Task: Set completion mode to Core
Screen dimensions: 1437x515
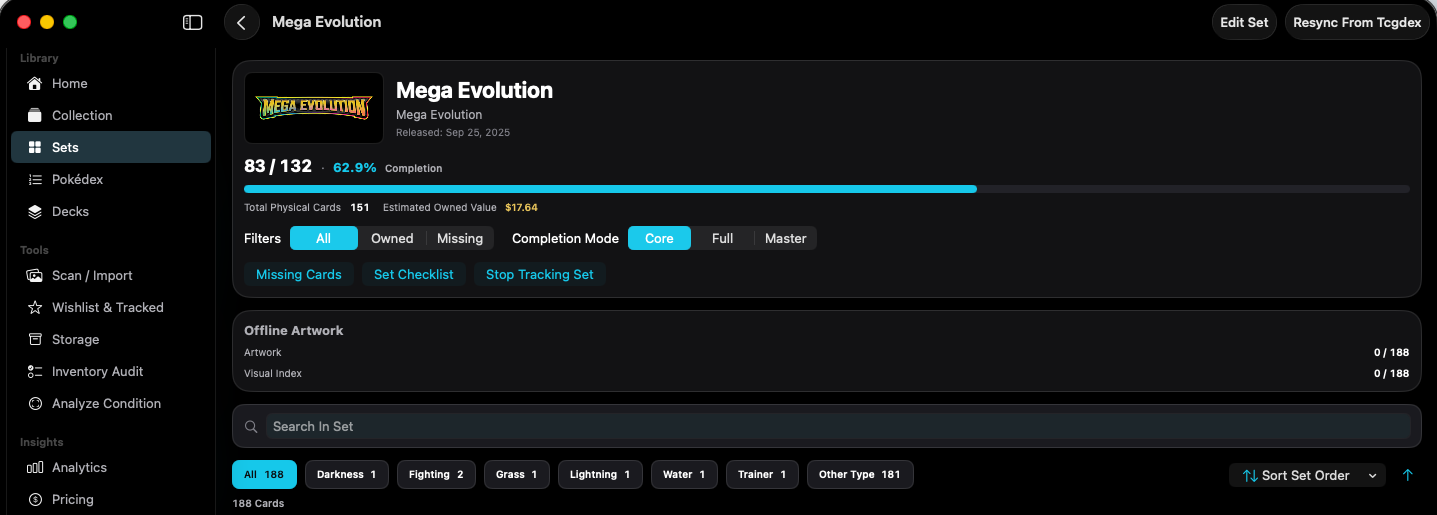Action: pos(659,238)
